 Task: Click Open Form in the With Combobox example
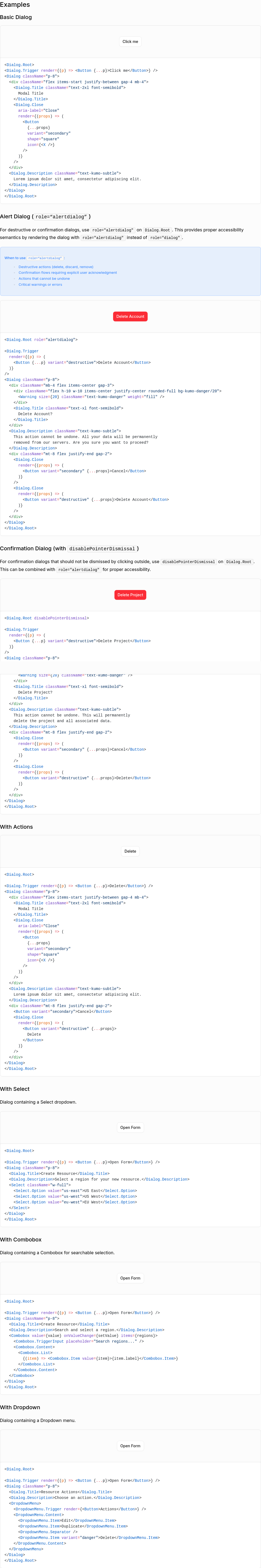click(x=130, y=1278)
